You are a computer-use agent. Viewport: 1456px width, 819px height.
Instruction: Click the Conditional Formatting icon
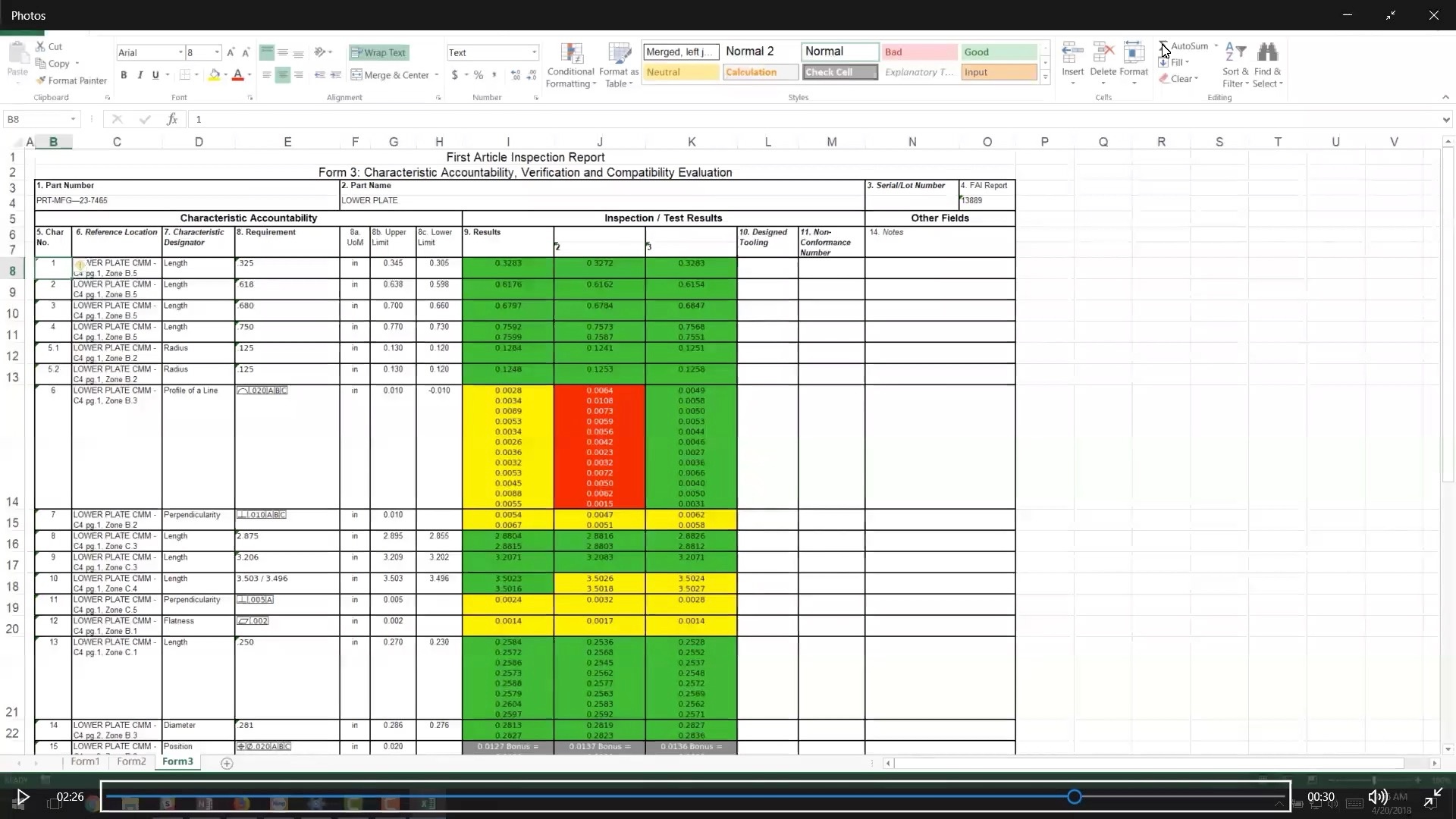click(x=570, y=55)
